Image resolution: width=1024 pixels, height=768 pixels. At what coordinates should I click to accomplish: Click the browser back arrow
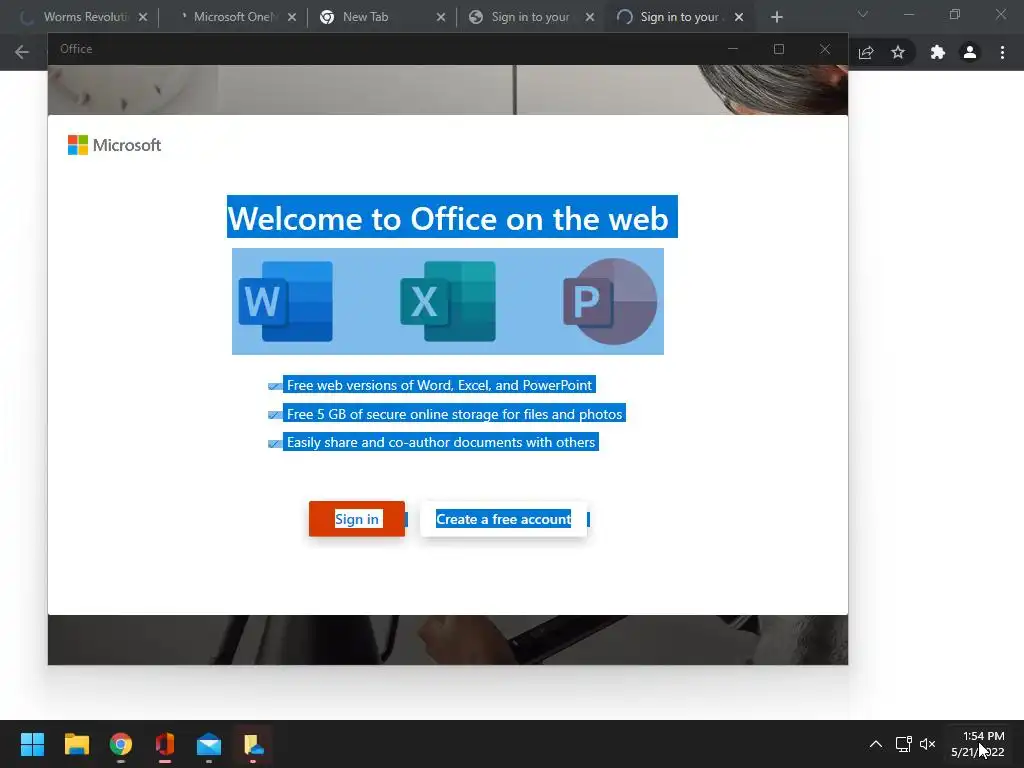[x=22, y=52]
